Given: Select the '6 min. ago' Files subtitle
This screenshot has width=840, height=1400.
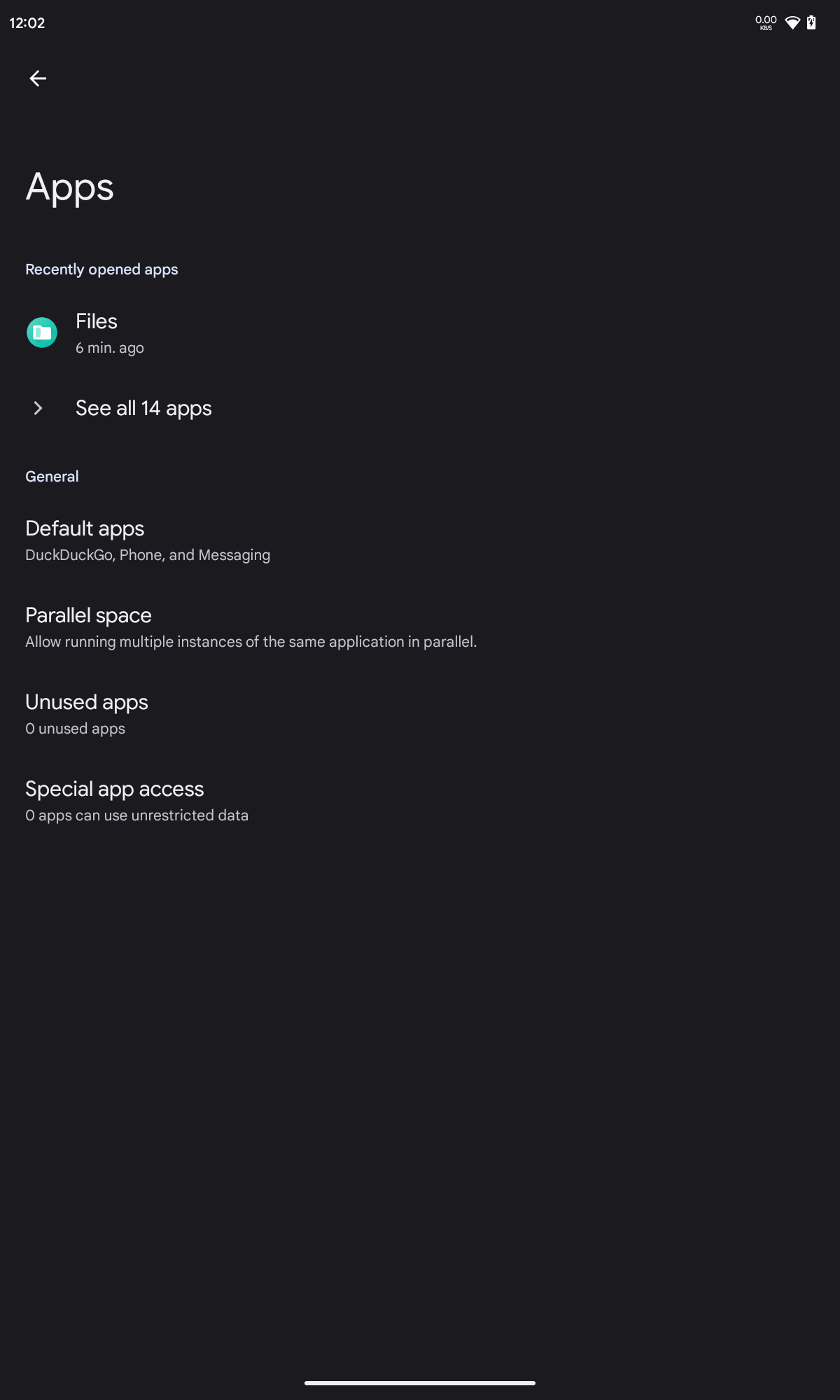Looking at the screenshot, I should pos(110,348).
